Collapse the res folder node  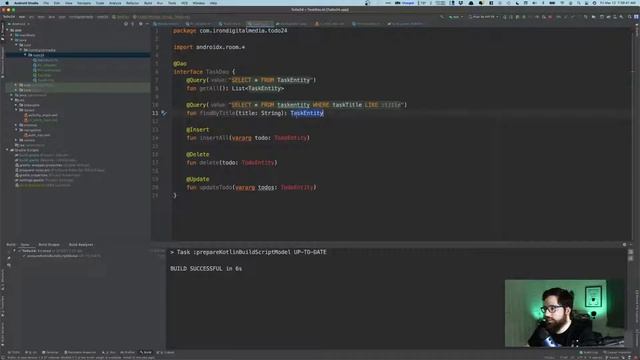12,100
